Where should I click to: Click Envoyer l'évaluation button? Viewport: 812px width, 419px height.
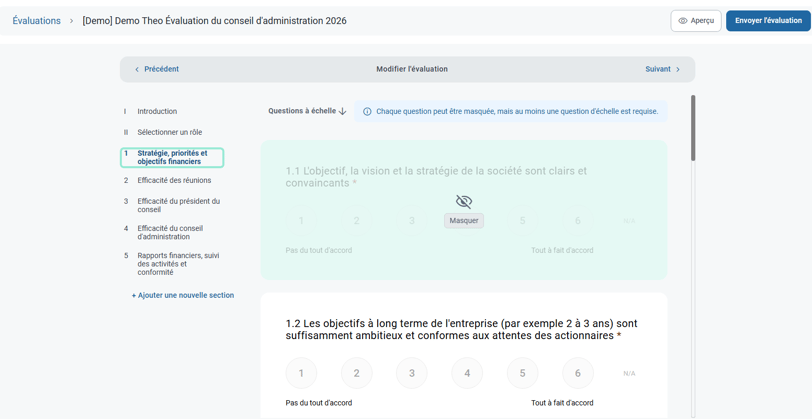[767, 21]
